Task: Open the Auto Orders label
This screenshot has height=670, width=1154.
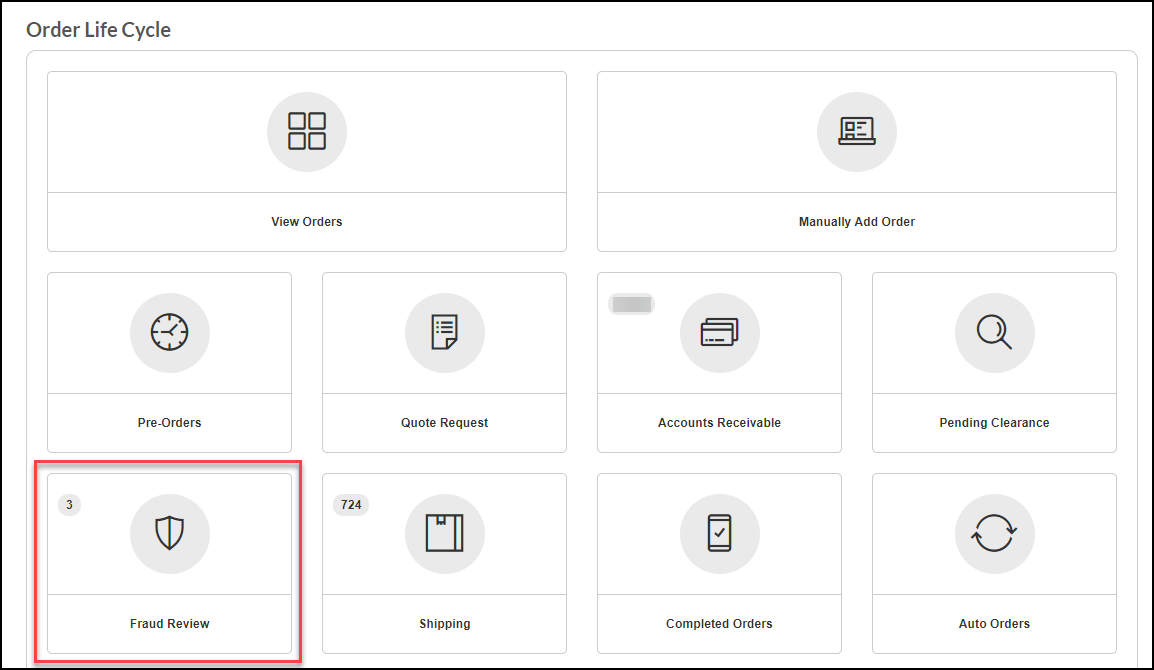Action: click(994, 624)
